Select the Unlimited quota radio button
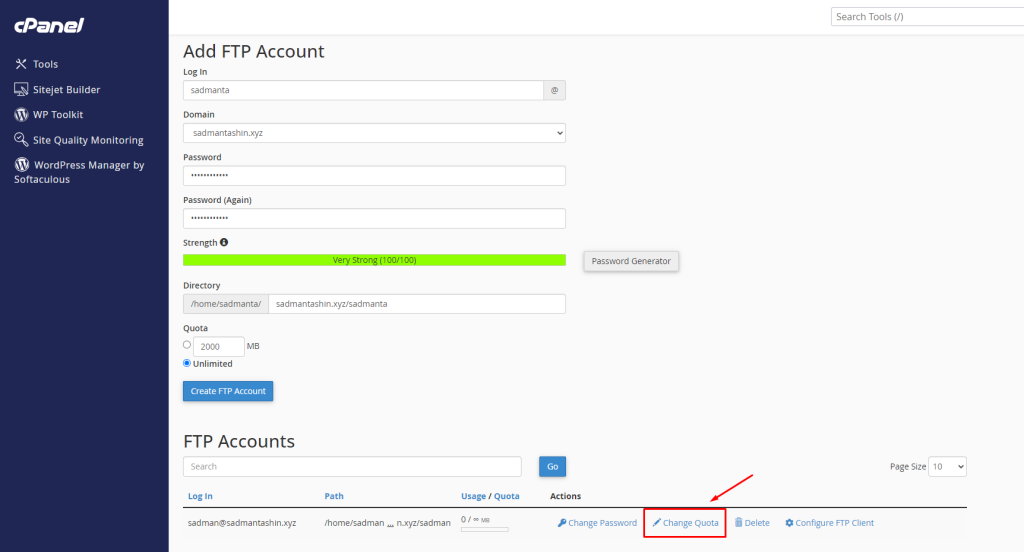Viewport: 1024px width, 552px height. pos(187,363)
